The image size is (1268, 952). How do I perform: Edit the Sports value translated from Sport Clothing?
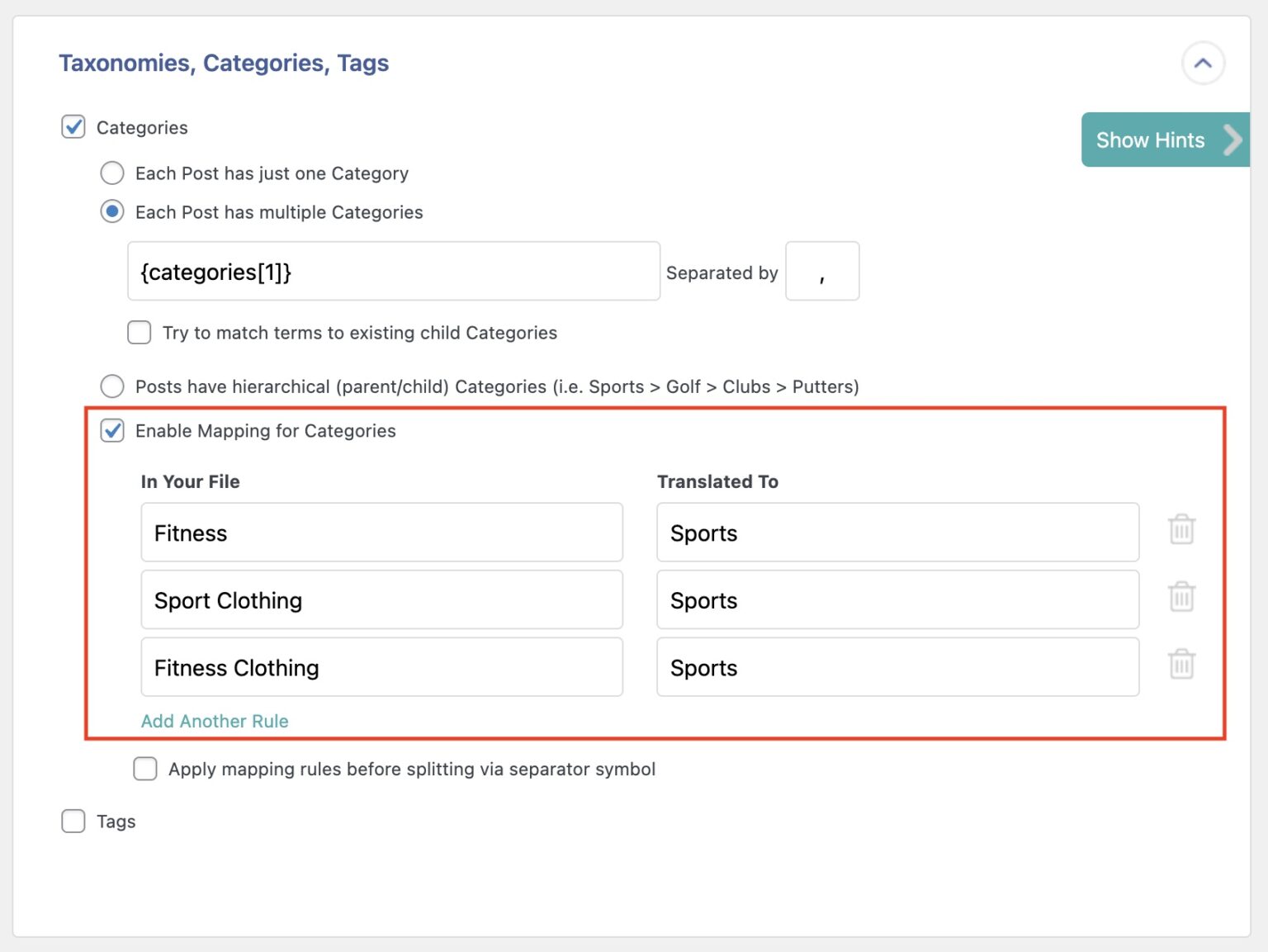[897, 600]
